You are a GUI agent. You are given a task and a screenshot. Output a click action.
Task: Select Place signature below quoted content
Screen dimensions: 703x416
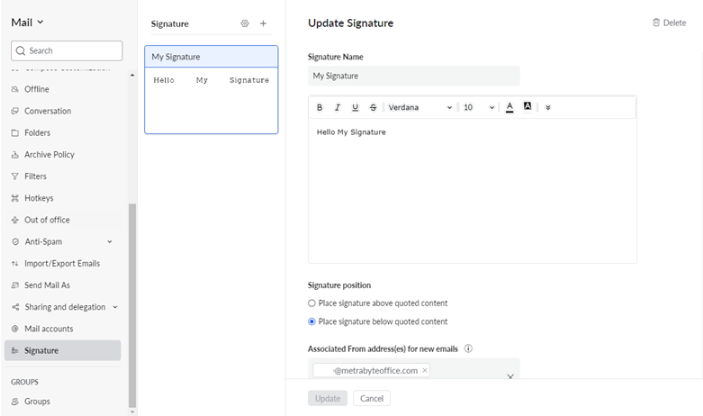click(312, 321)
